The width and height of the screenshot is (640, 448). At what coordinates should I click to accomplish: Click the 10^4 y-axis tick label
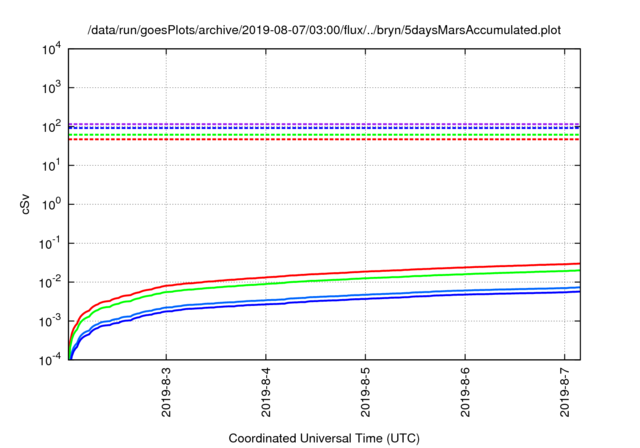click(51, 49)
